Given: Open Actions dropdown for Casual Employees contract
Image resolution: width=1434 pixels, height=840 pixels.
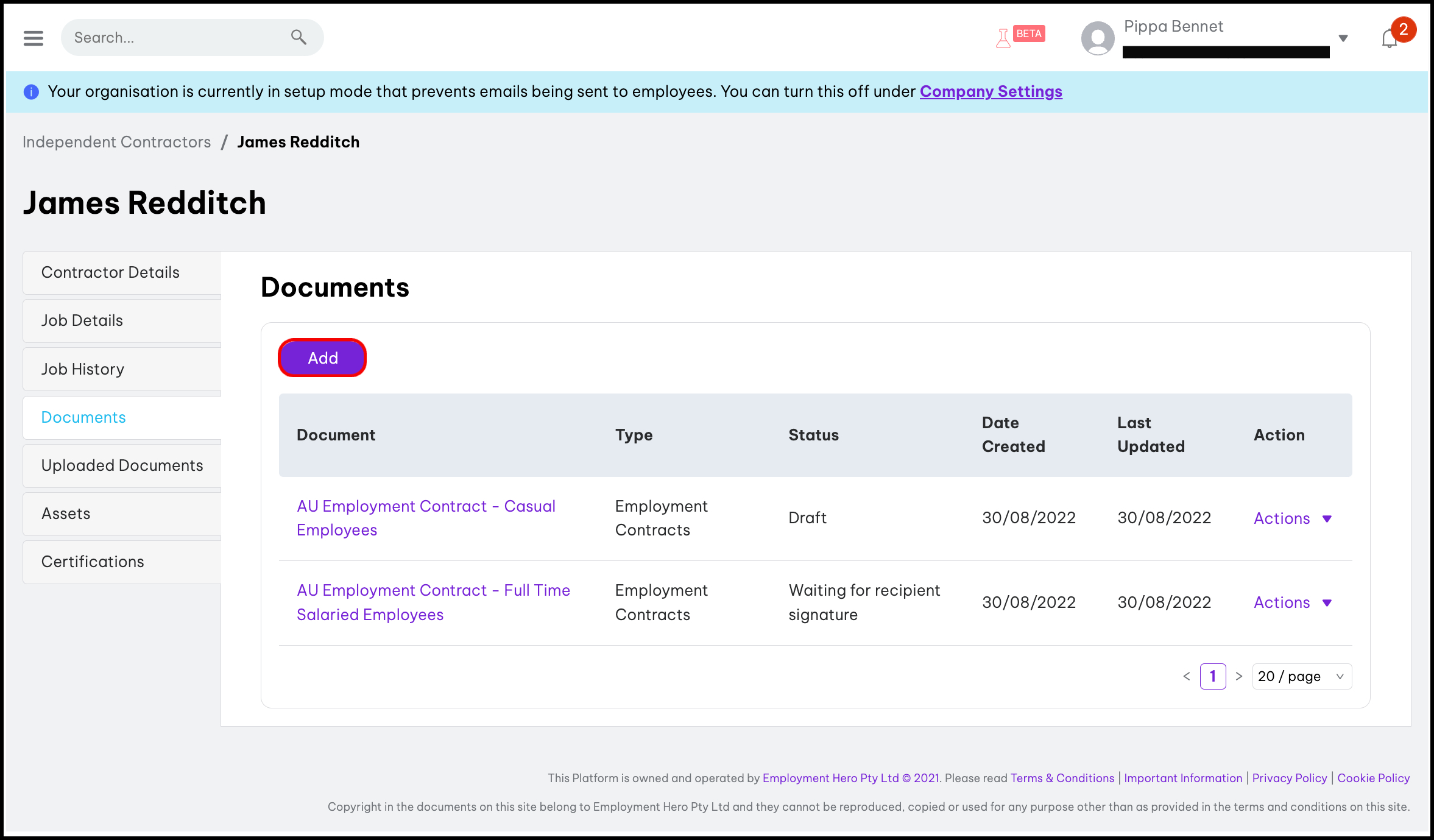Looking at the screenshot, I should 1292,518.
